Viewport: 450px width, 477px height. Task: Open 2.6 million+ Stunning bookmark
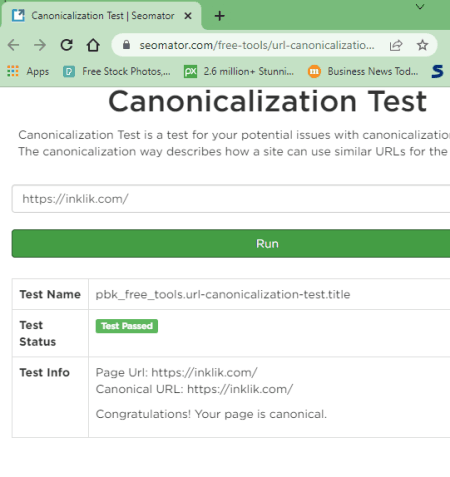[239, 71]
